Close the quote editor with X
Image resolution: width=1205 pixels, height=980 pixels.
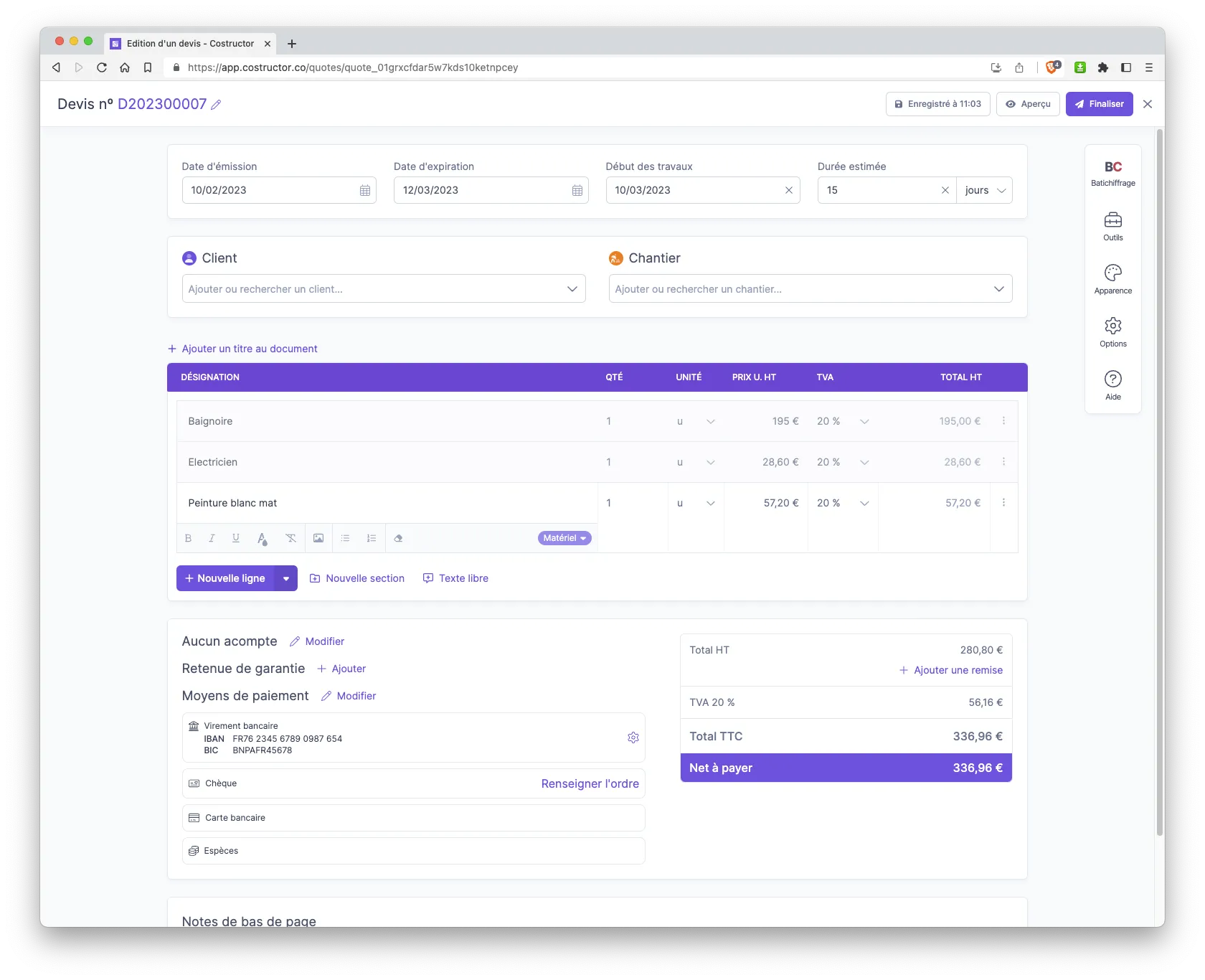(x=1148, y=104)
